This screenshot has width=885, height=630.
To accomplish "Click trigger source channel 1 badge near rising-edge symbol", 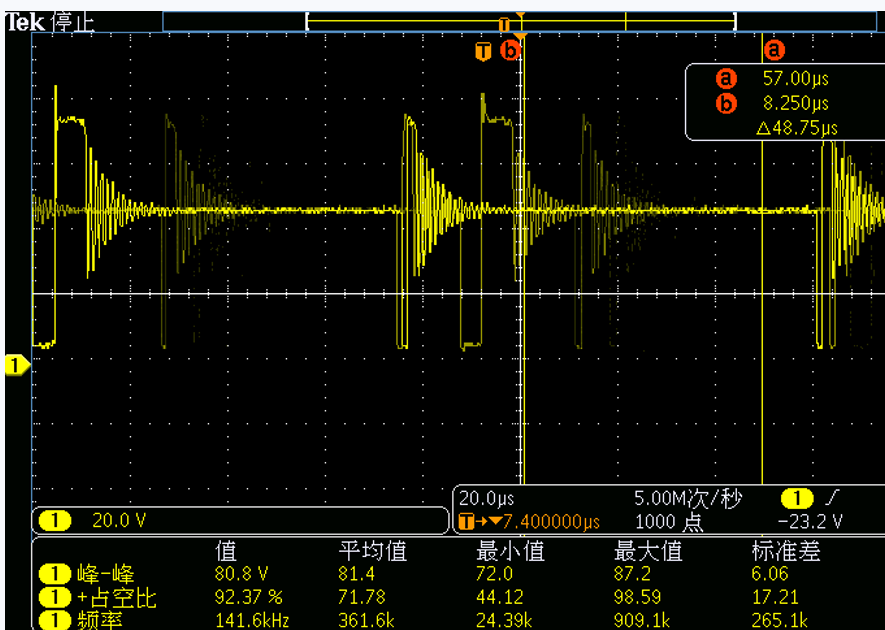I will 796,498.
